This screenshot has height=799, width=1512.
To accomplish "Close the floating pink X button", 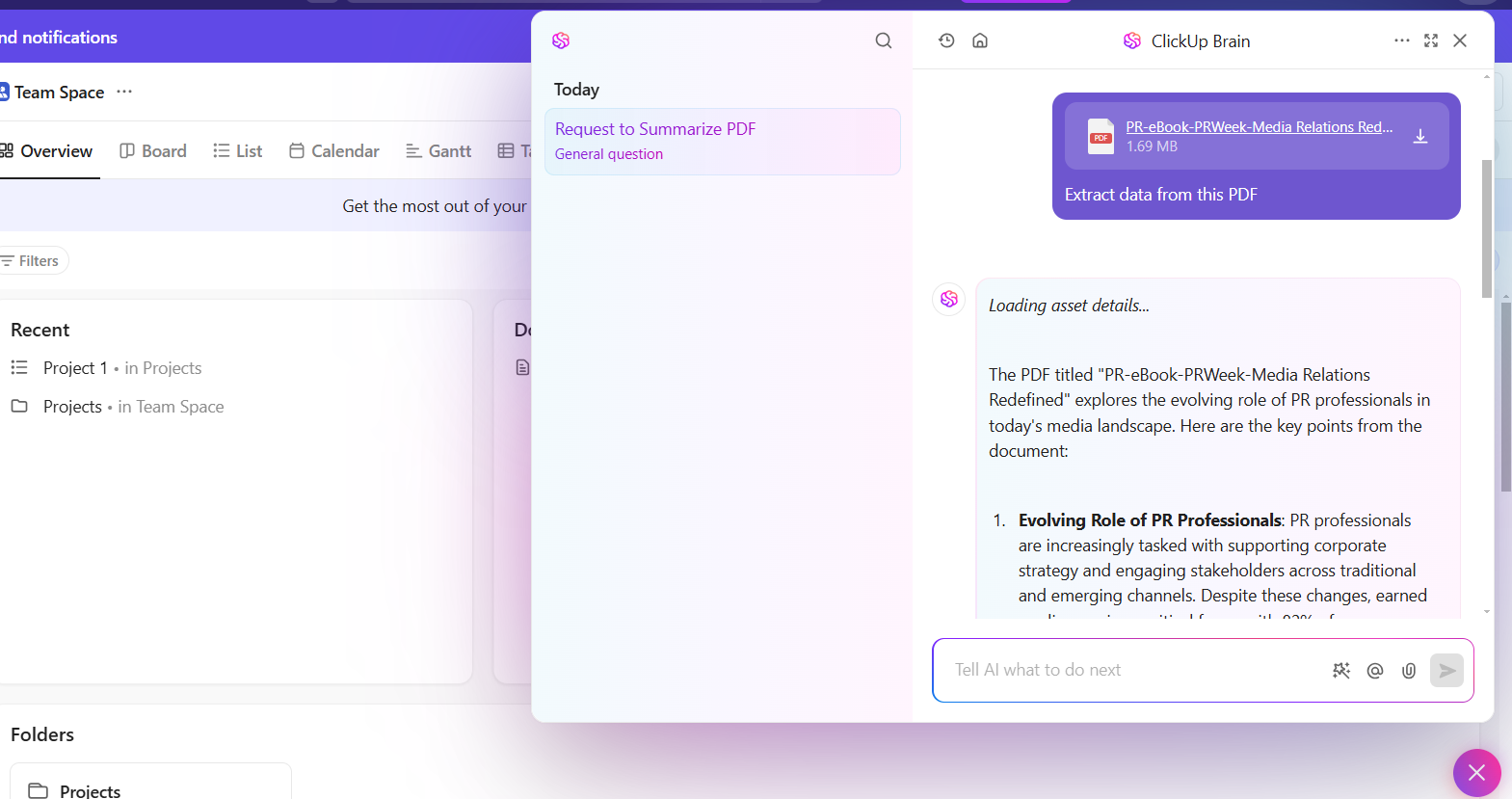I will pos(1476,772).
